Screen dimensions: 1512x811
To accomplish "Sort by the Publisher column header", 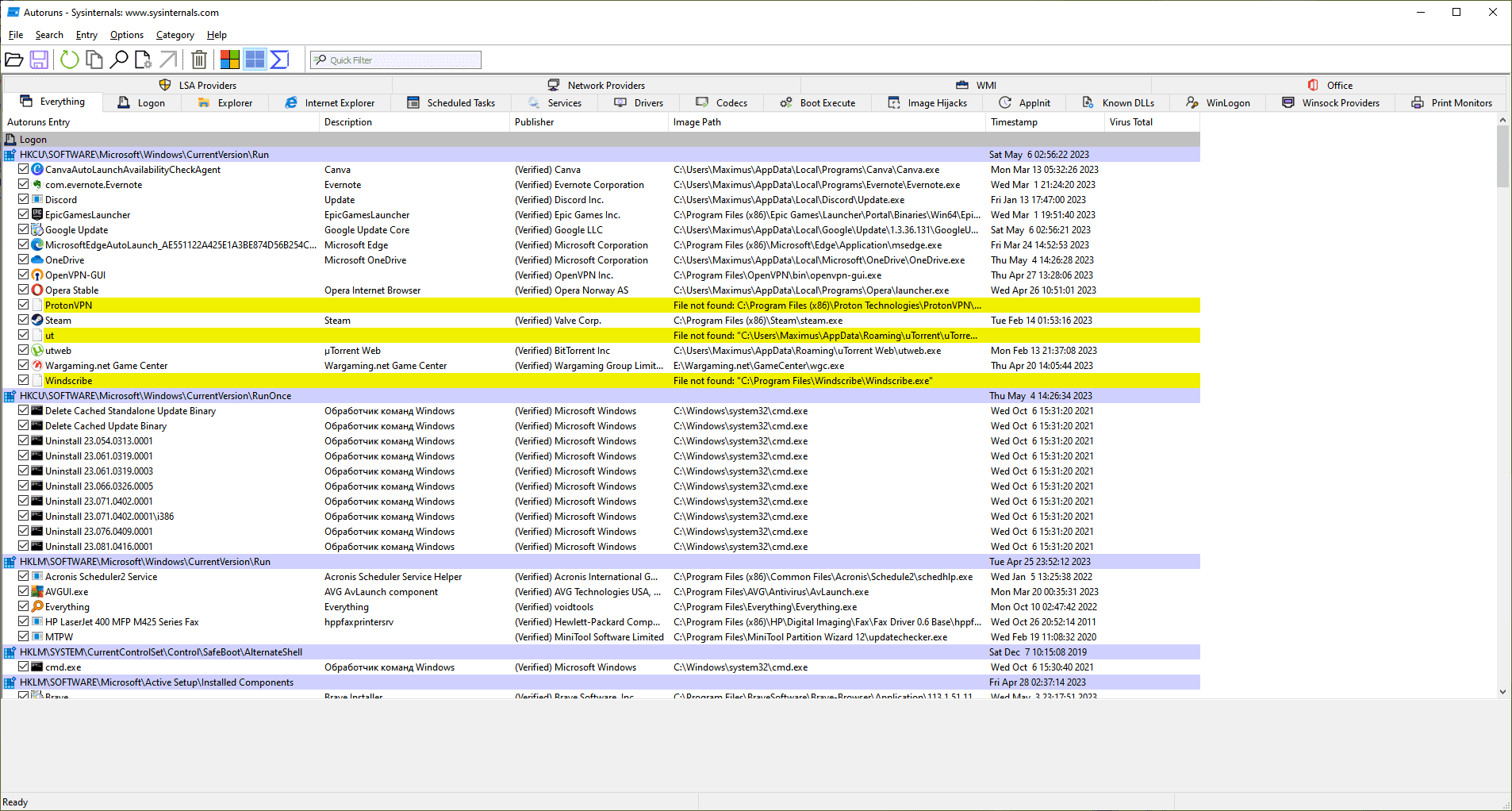I will 535,122.
